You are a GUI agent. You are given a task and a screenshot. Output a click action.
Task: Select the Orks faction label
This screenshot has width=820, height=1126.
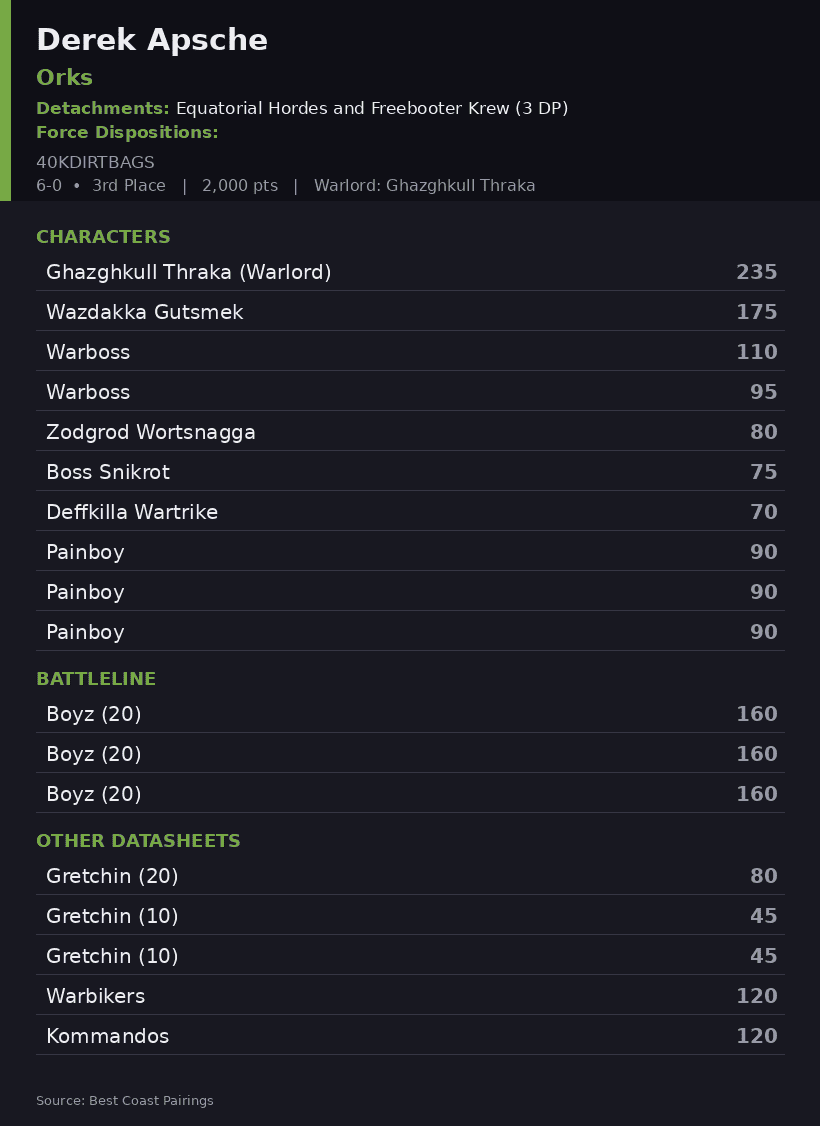(x=65, y=78)
